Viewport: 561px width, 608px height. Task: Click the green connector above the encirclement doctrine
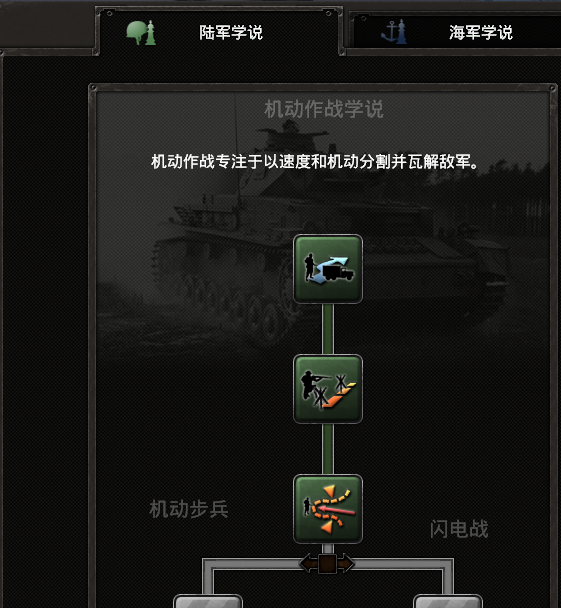328,449
